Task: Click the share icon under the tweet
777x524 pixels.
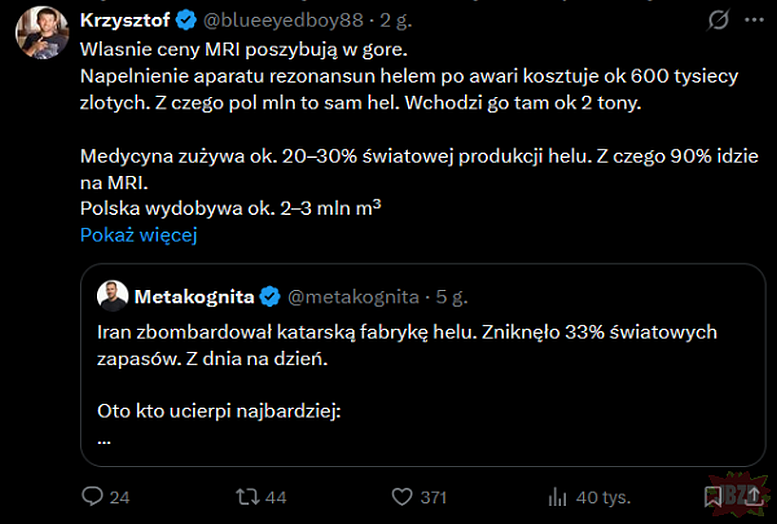Action: pyautogui.click(x=752, y=496)
